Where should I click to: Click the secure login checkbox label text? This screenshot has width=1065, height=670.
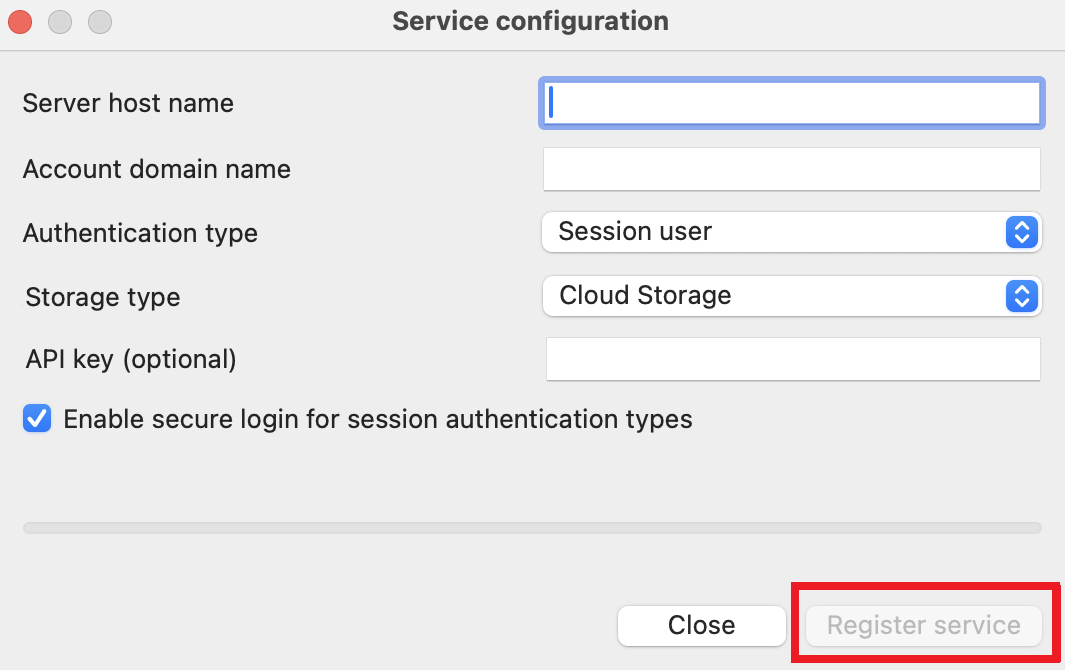(x=377, y=418)
